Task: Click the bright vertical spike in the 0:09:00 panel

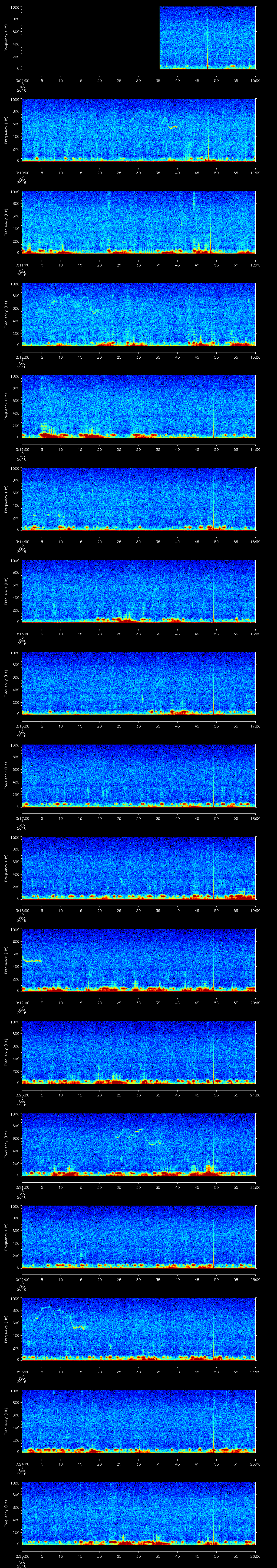Action: (x=207, y=49)
